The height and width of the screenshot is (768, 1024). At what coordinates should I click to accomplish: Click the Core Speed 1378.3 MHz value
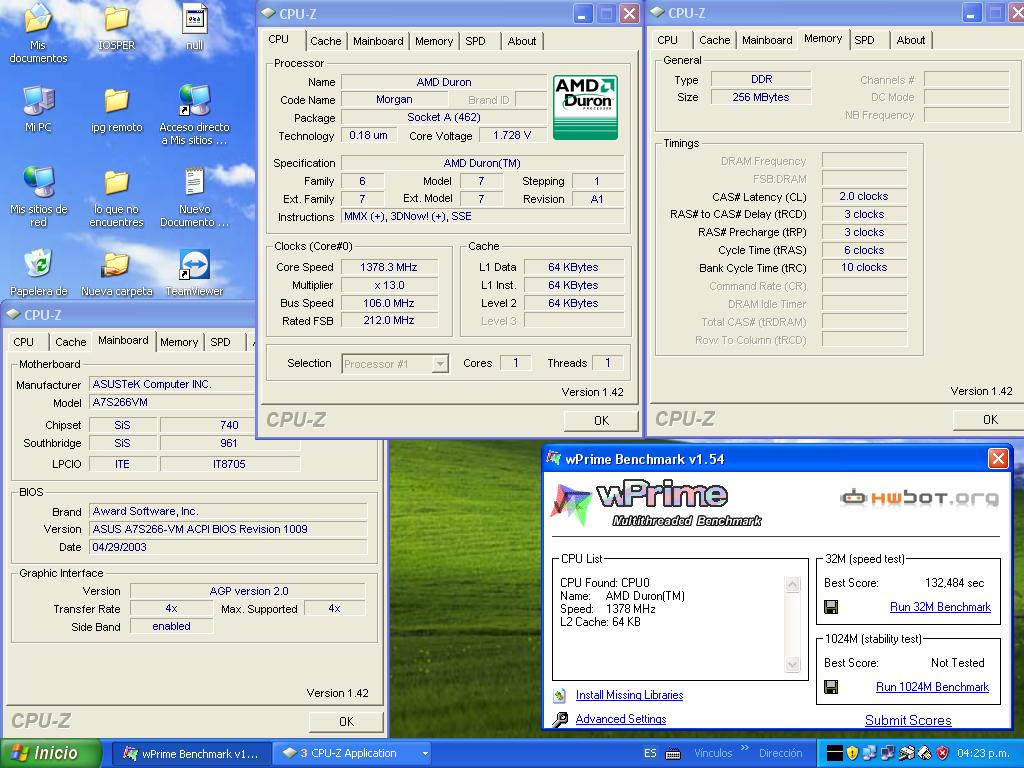[389, 267]
